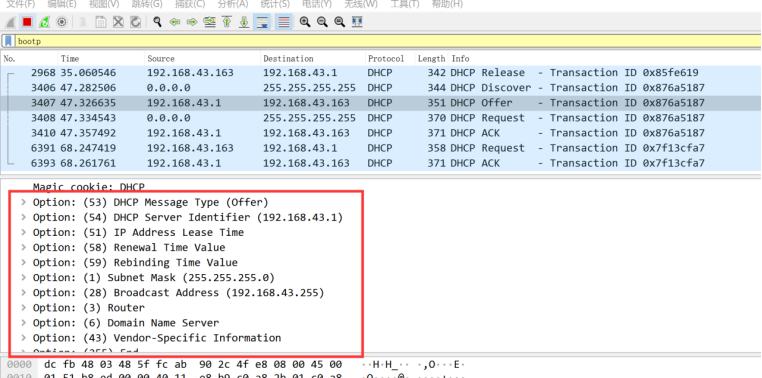Stop capture with the red square button
The image size is (762, 378).
click(27, 22)
